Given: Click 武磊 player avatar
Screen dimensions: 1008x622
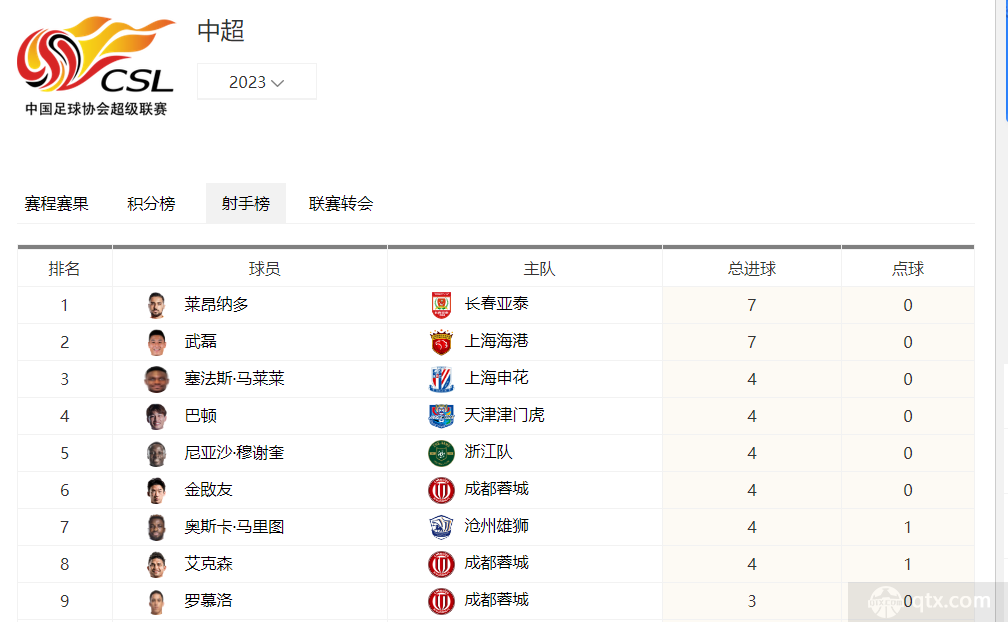Looking at the screenshot, I should 156,342.
